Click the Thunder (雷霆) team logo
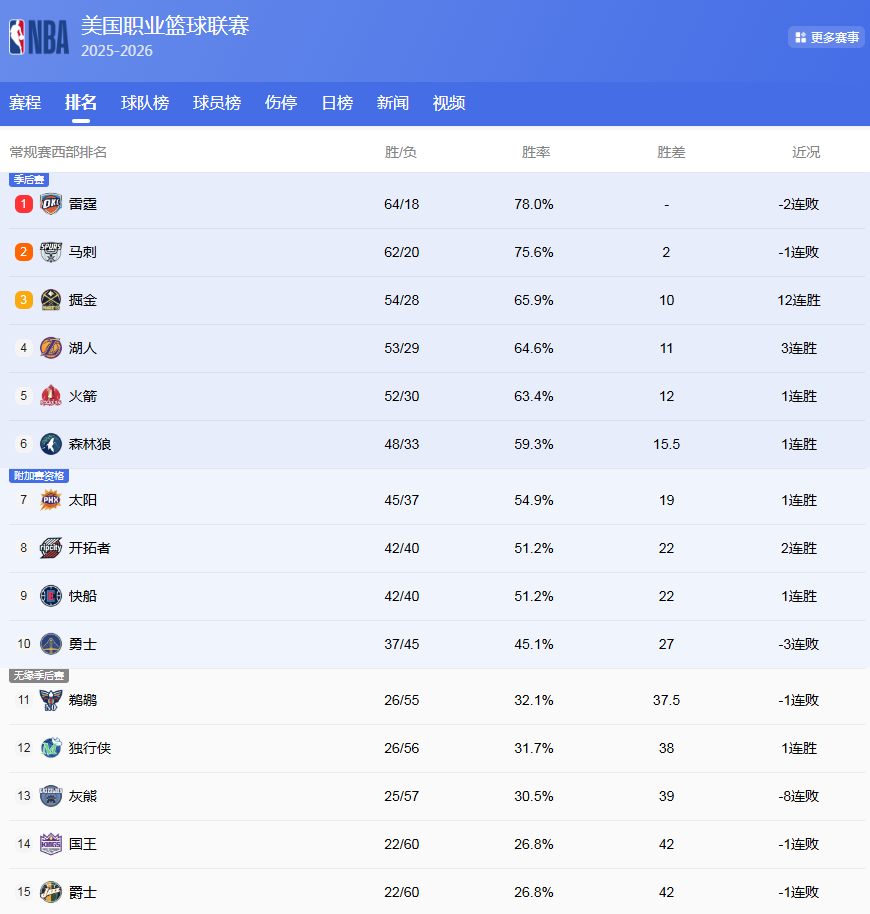The image size is (870, 914). click(x=51, y=204)
